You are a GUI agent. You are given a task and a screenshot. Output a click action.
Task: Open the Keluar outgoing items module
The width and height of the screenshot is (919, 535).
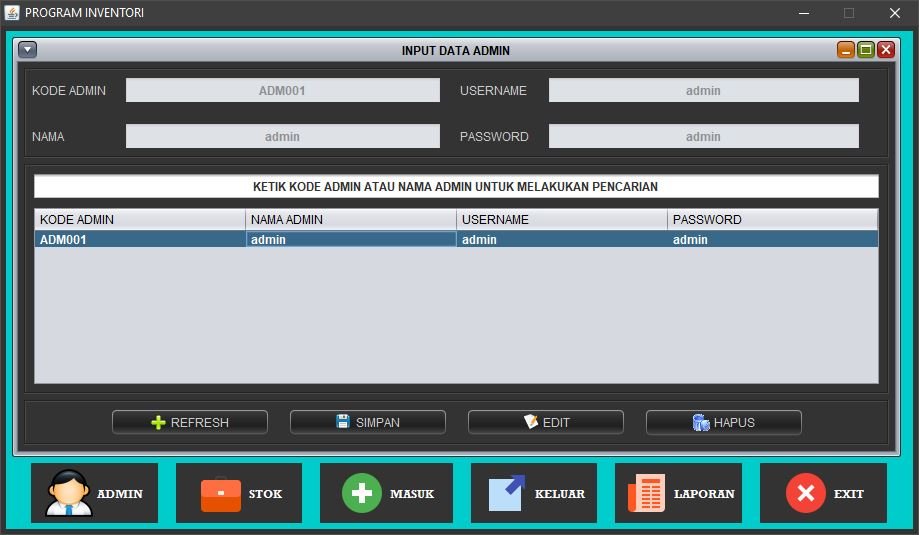click(x=533, y=493)
